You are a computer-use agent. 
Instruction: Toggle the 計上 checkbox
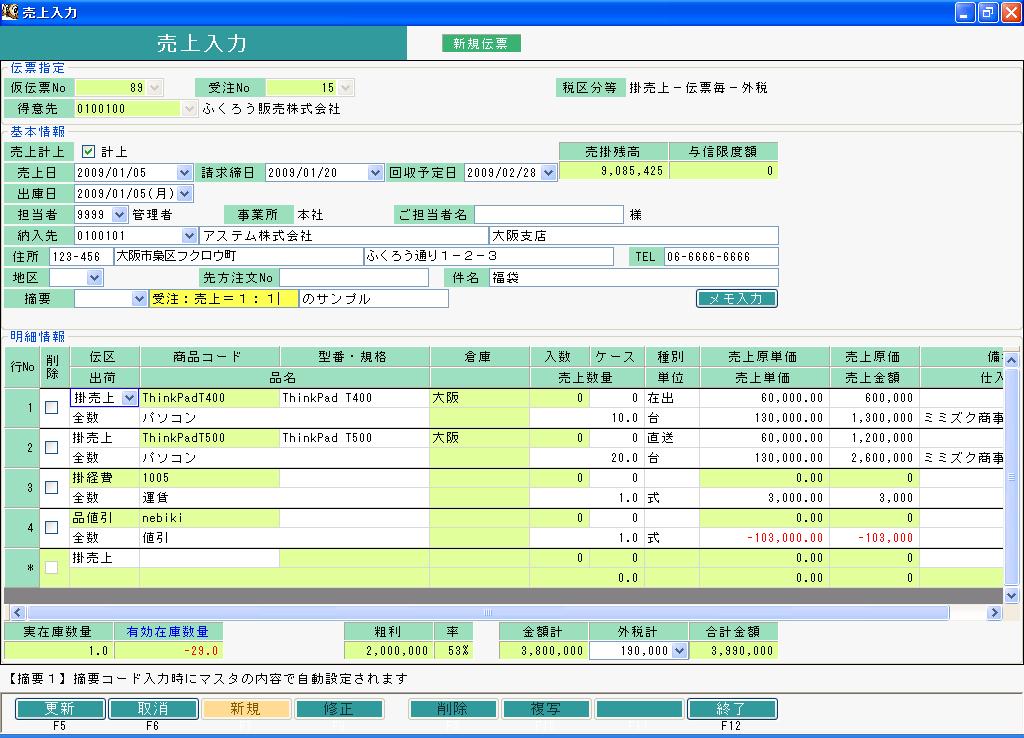pos(88,152)
